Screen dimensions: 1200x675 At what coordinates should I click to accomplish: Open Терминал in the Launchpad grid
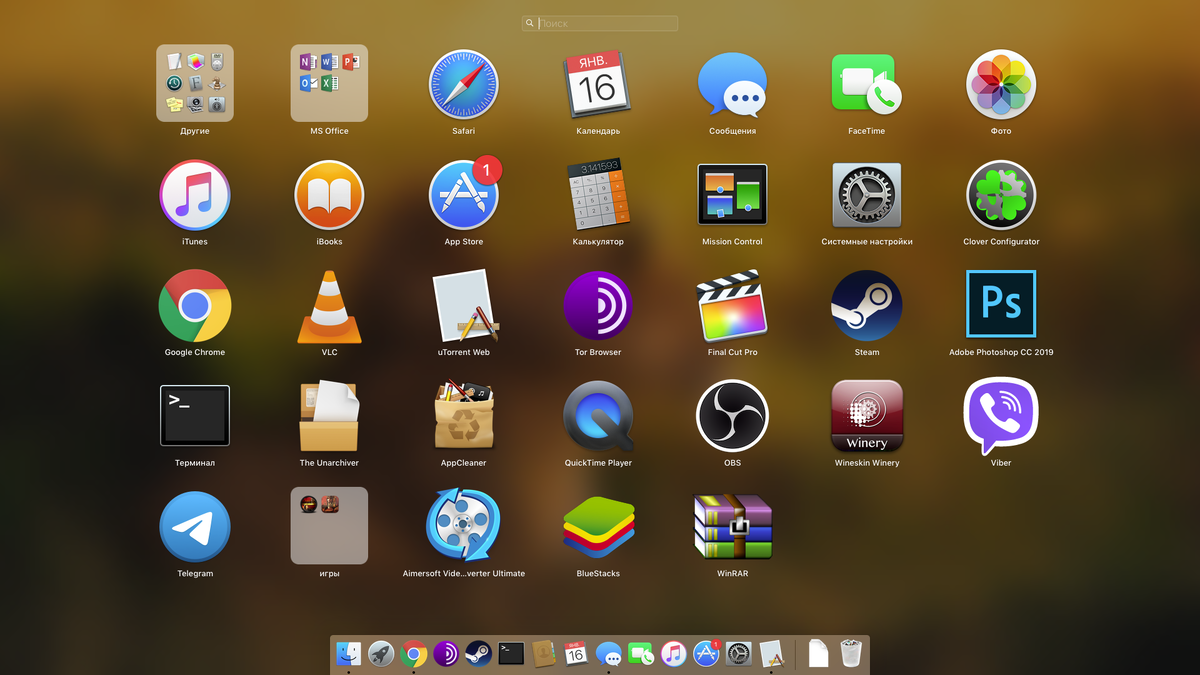[x=195, y=415]
